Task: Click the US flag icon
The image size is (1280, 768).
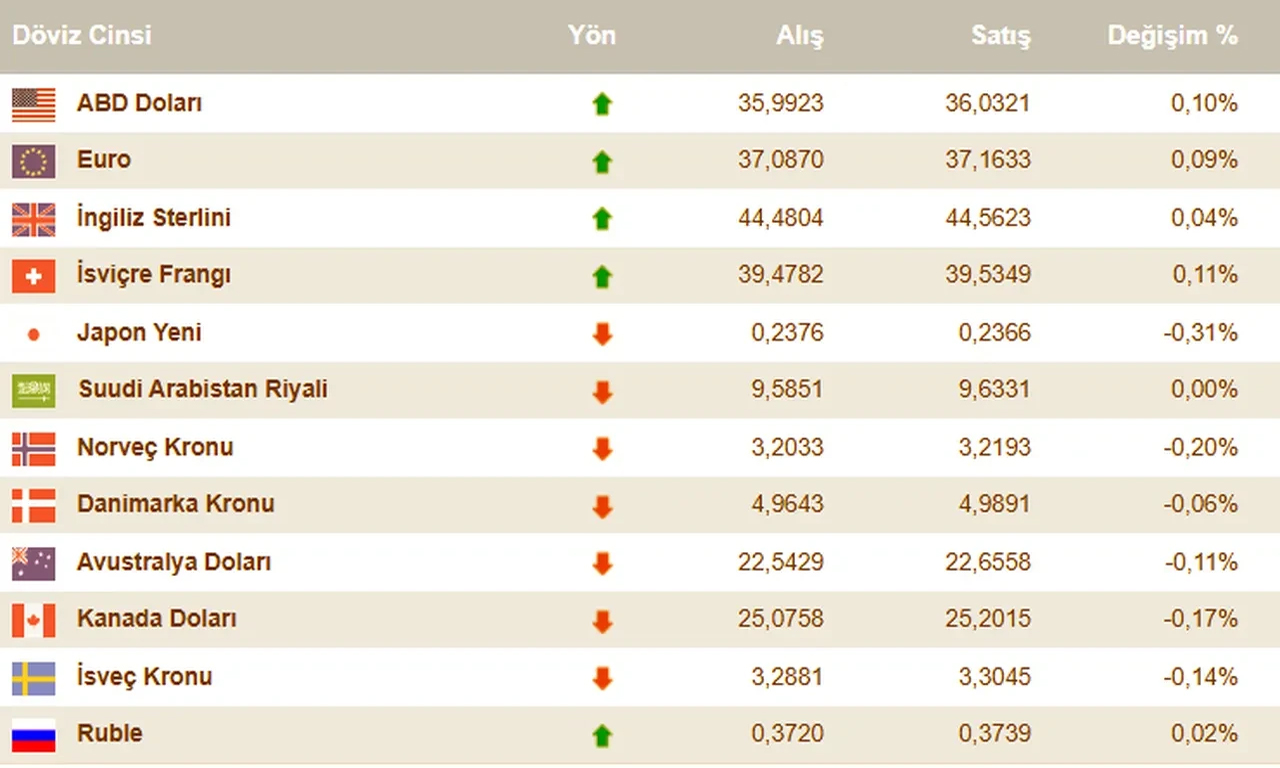Action: 33,104
